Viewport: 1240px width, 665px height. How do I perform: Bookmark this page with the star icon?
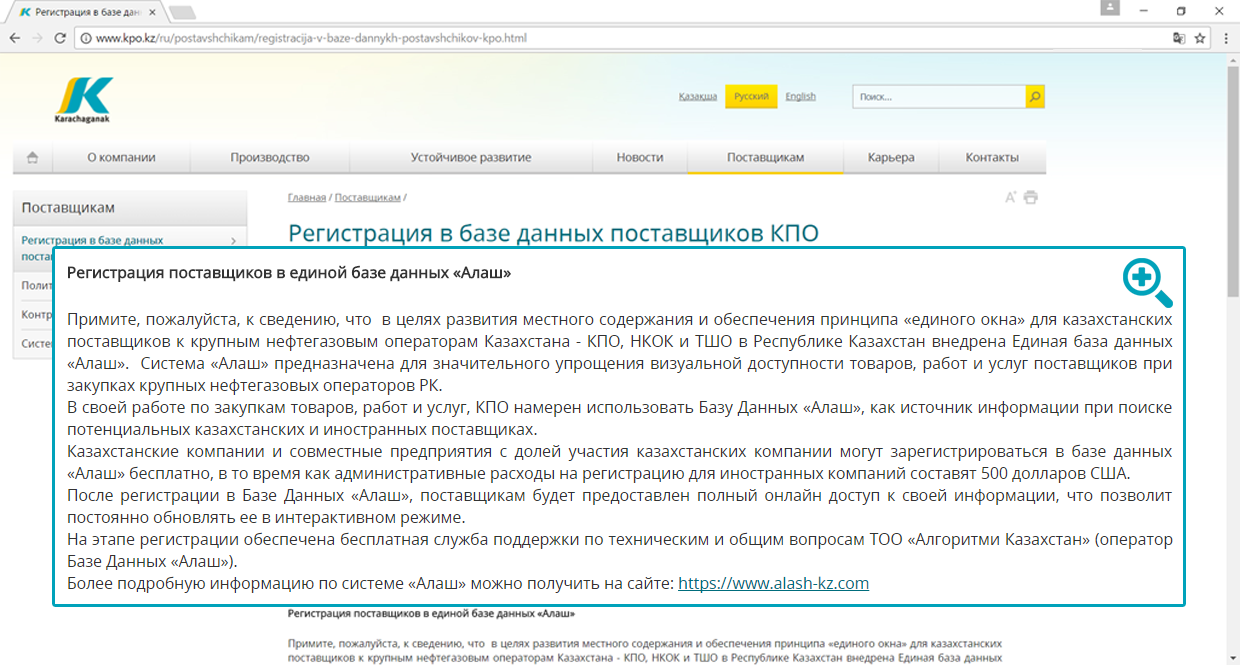pyautogui.click(x=1199, y=38)
